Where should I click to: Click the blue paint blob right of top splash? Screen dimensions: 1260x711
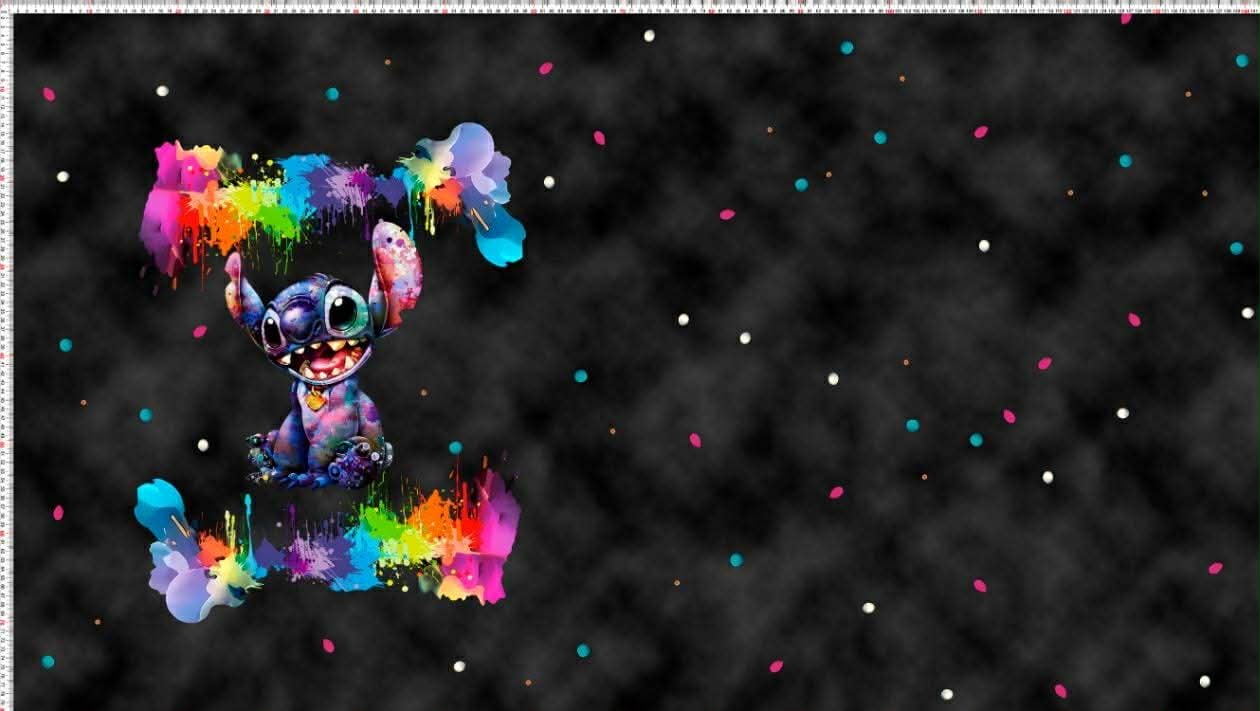tap(500, 240)
